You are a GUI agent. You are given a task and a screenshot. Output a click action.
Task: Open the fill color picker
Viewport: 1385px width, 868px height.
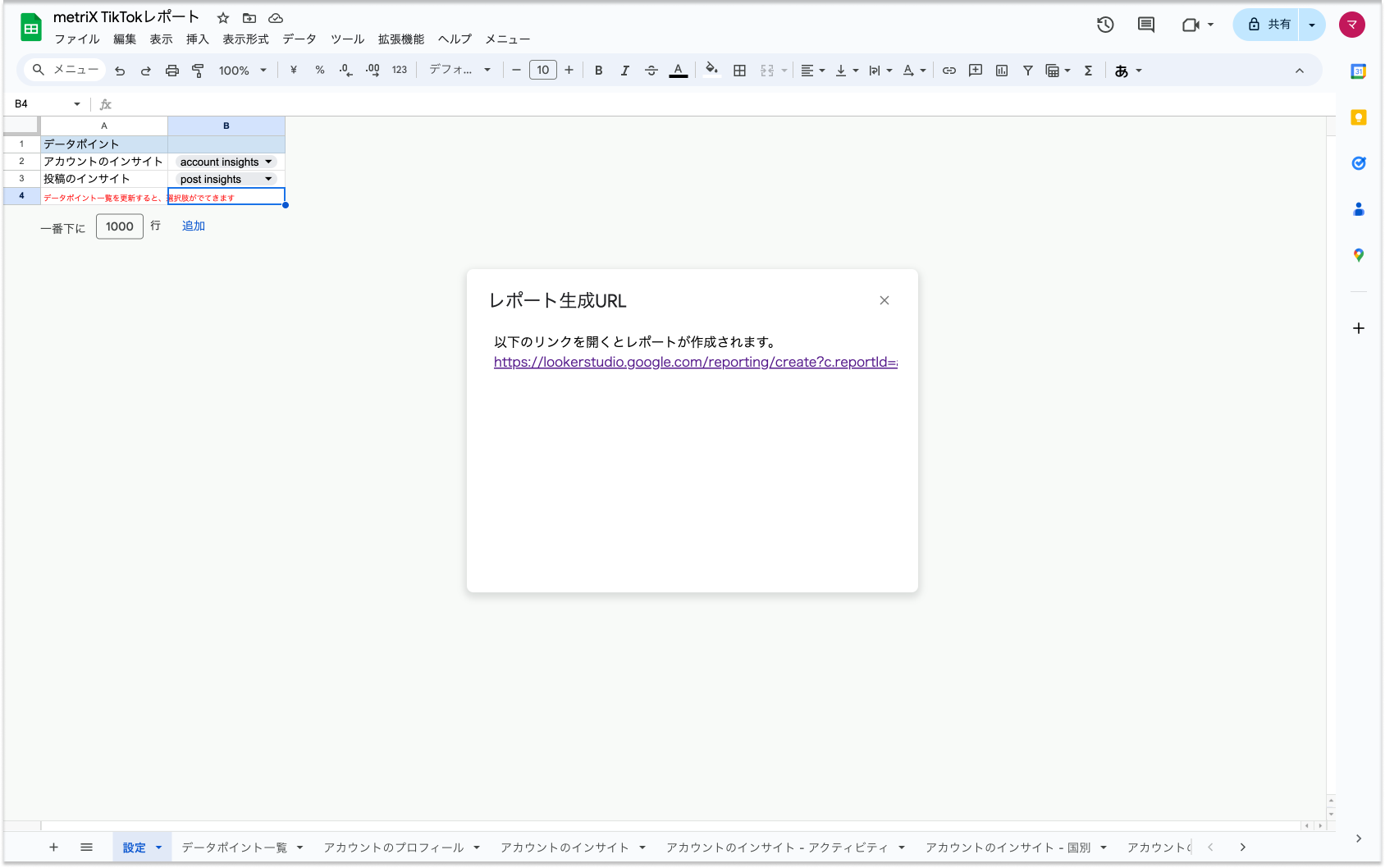(712, 70)
